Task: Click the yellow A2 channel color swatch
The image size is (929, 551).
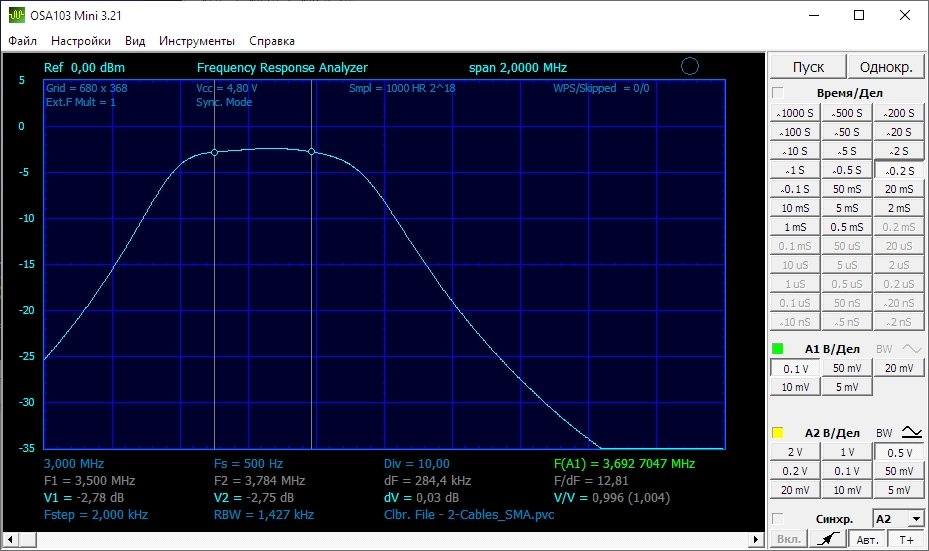Action: (x=778, y=433)
